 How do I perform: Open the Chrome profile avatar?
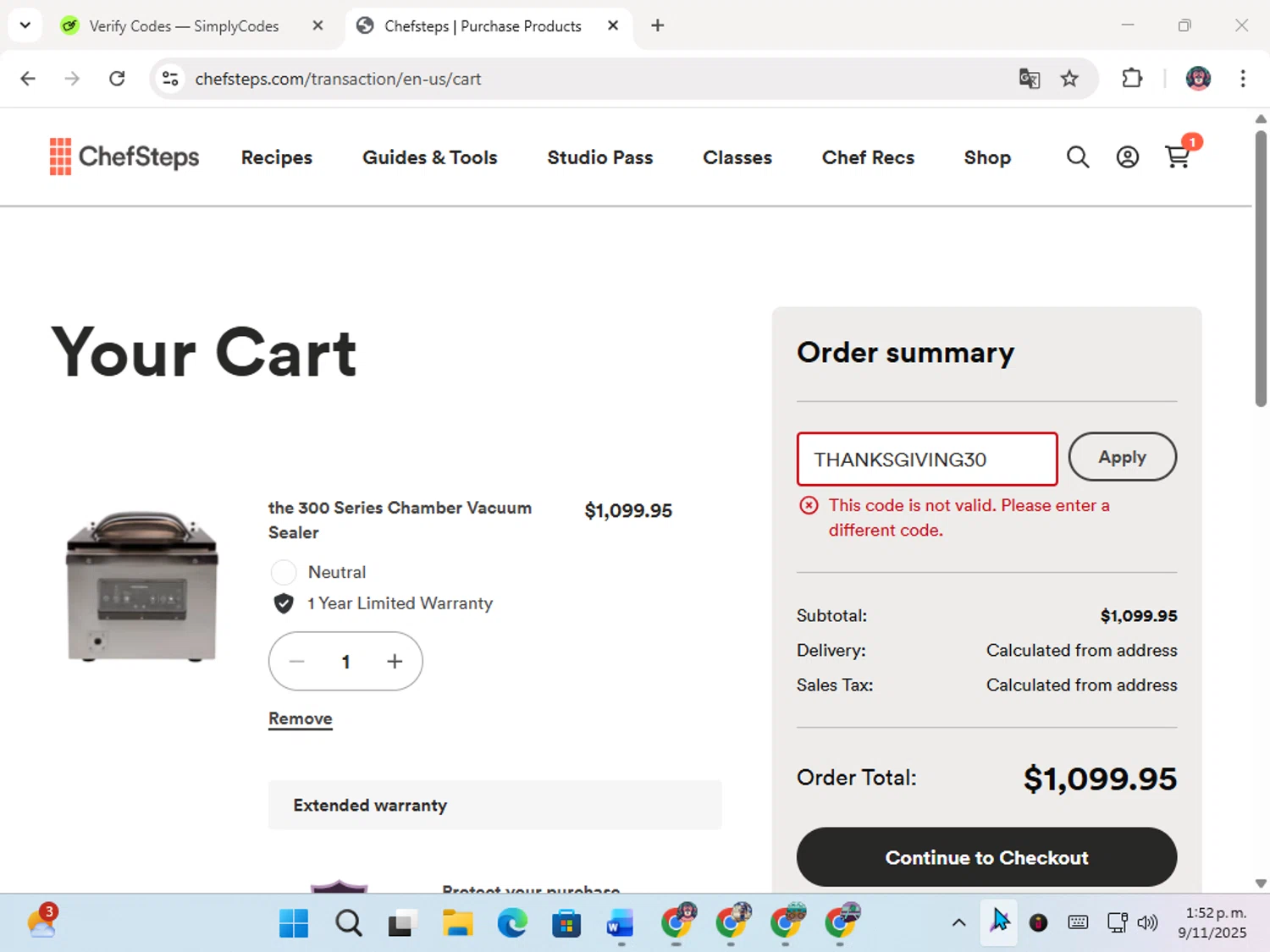(1198, 79)
